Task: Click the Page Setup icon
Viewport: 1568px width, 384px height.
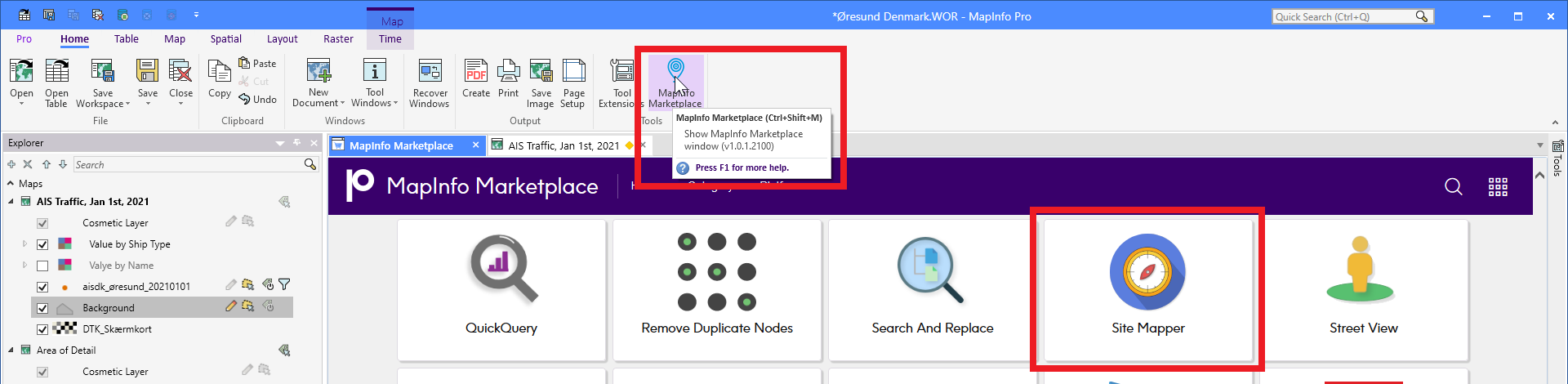Action: (573, 71)
